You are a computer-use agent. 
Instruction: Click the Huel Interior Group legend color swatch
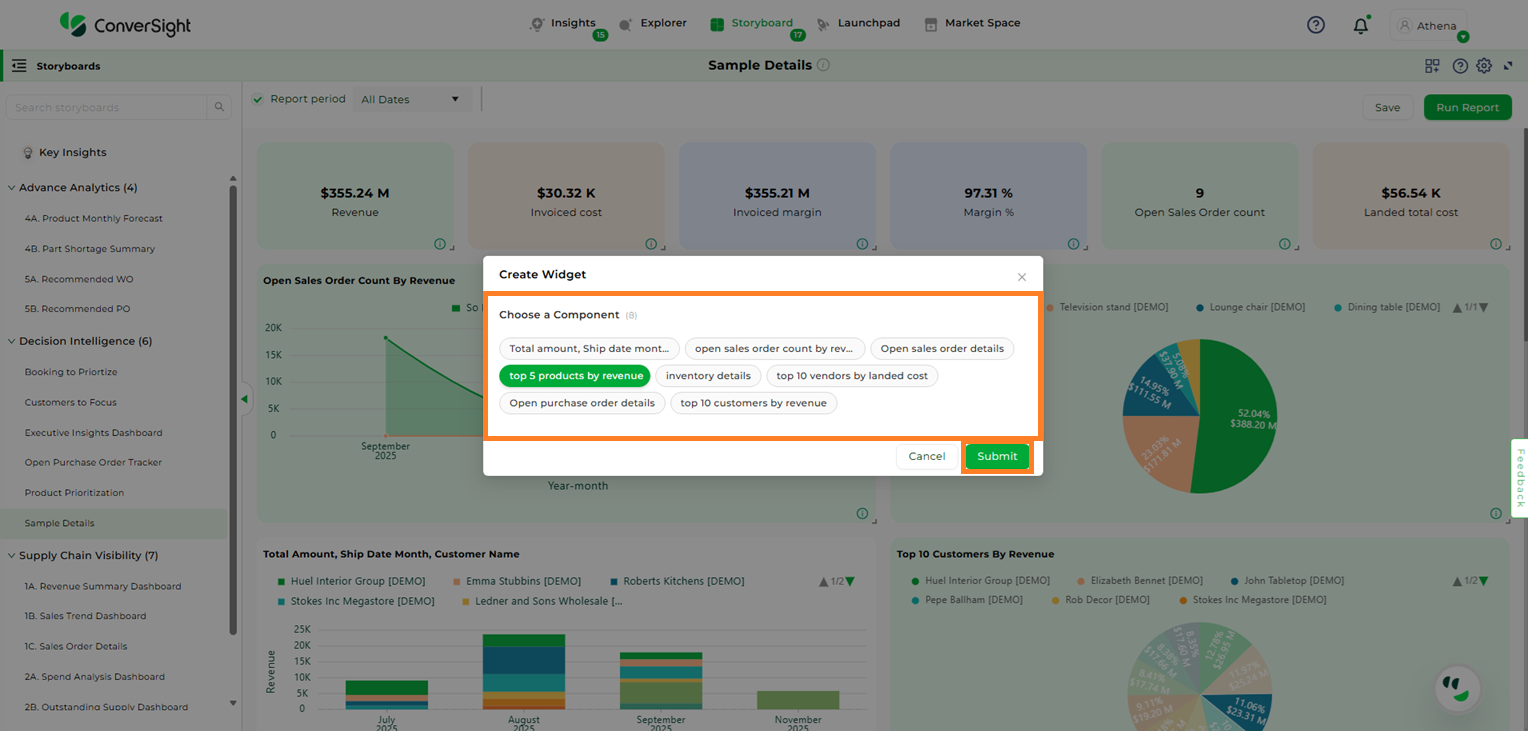pyautogui.click(x=280, y=581)
